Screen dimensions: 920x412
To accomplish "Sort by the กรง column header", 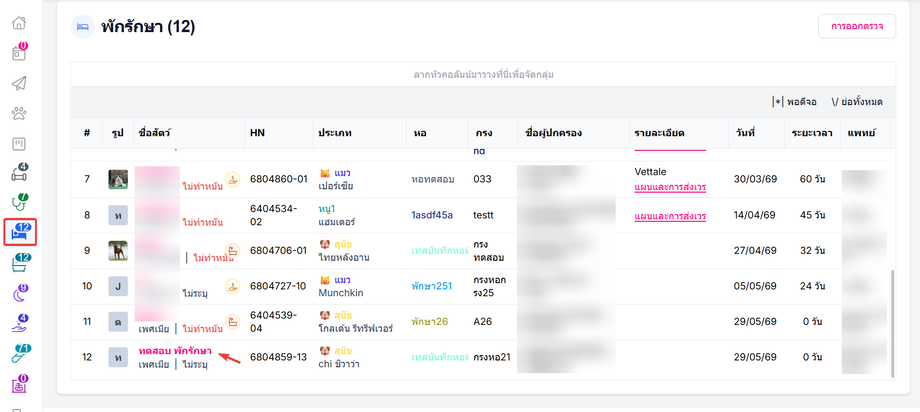I will [x=493, y=133].
